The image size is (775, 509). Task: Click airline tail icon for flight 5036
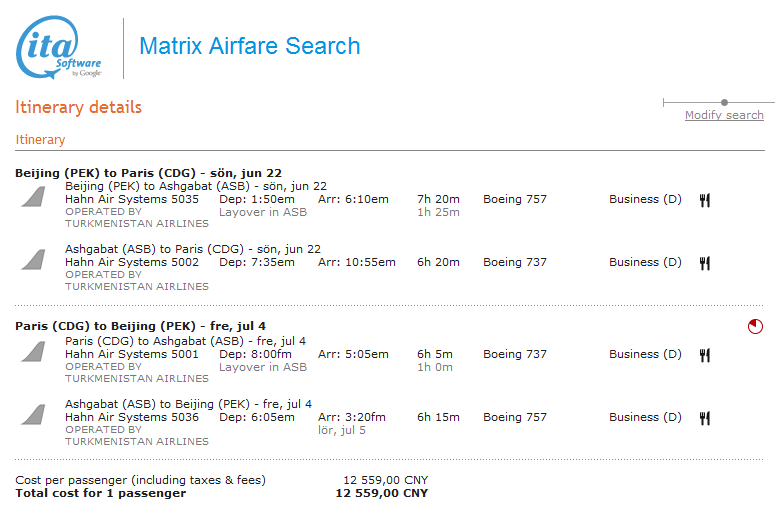pos(34,415)
